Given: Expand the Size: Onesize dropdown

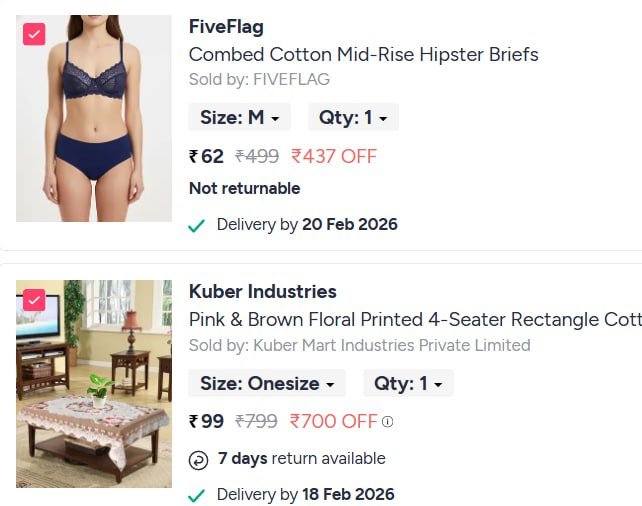Looking at the screenshot, I should (266, 383).
